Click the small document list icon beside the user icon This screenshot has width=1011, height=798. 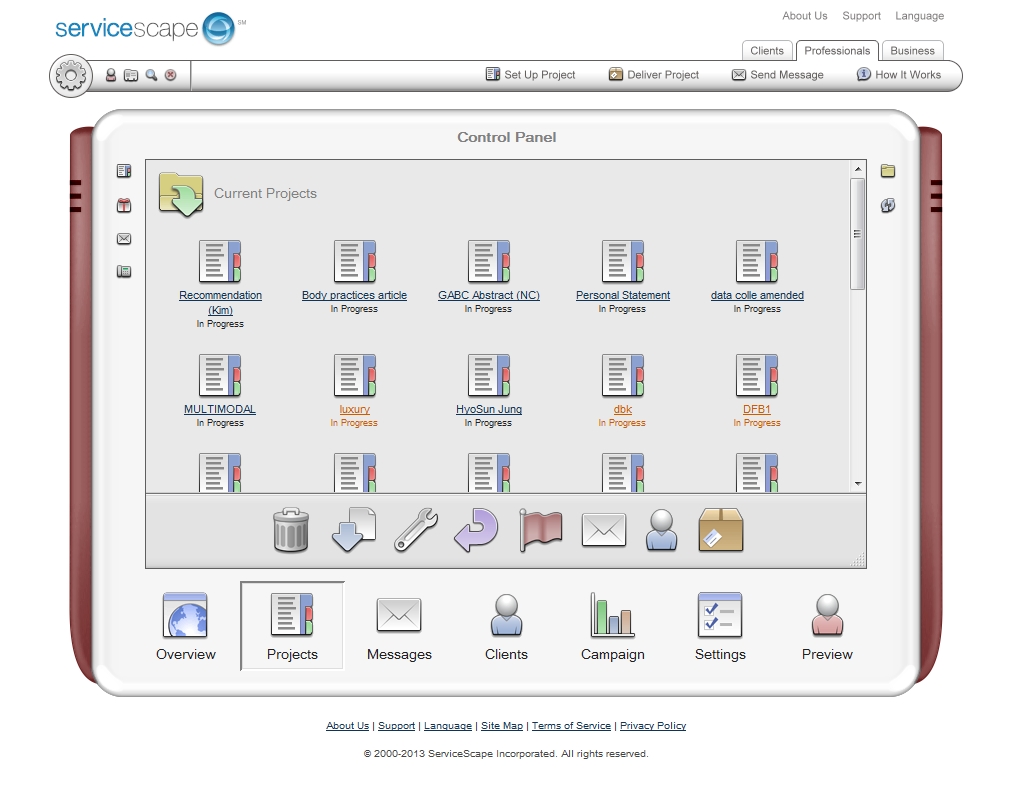(x=131, y=75)
